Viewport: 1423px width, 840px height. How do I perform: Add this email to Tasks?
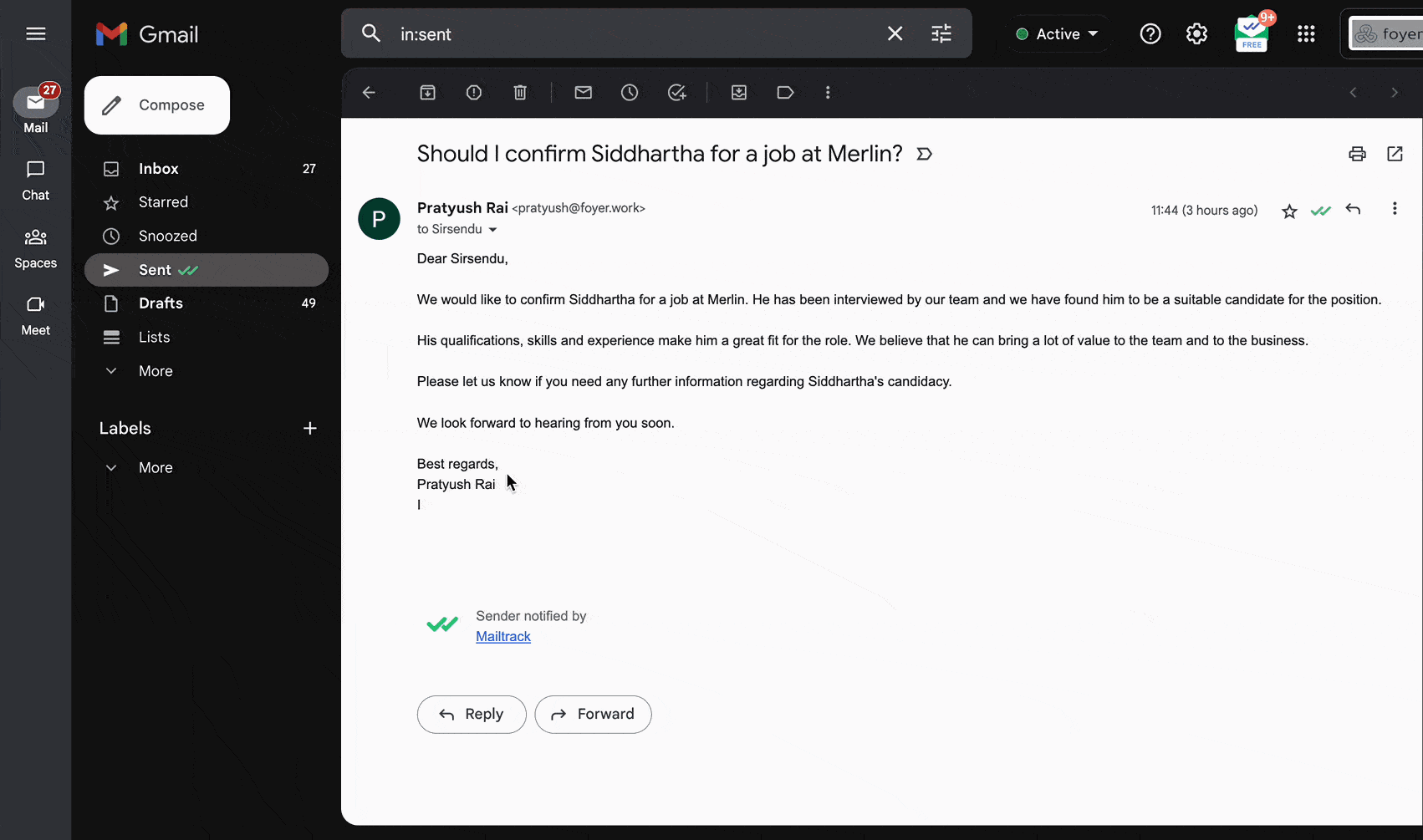(677, 93)
